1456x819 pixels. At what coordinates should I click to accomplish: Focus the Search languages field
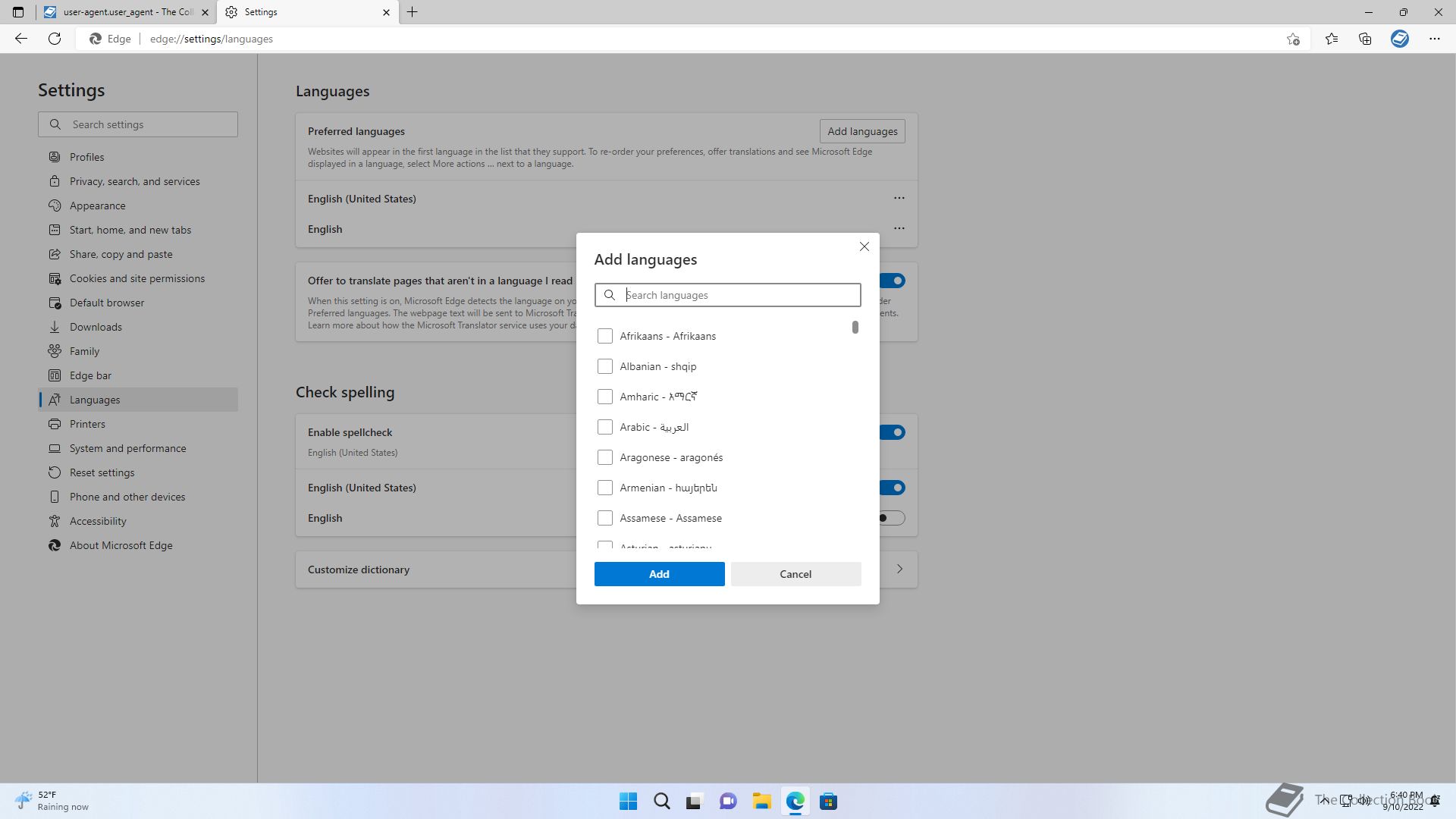click(739, 295)
